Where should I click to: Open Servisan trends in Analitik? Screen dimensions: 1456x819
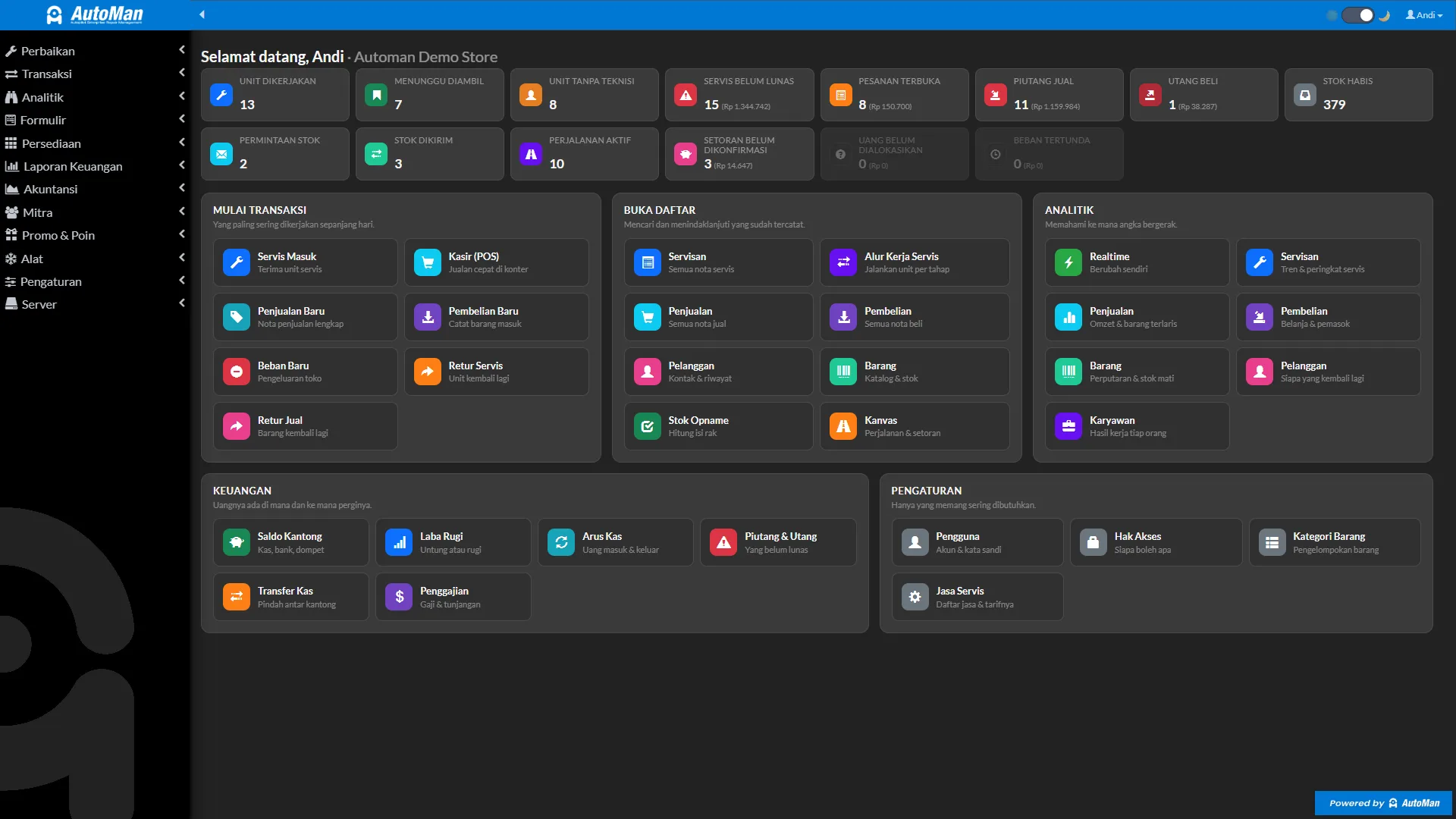coord(1328,262)
